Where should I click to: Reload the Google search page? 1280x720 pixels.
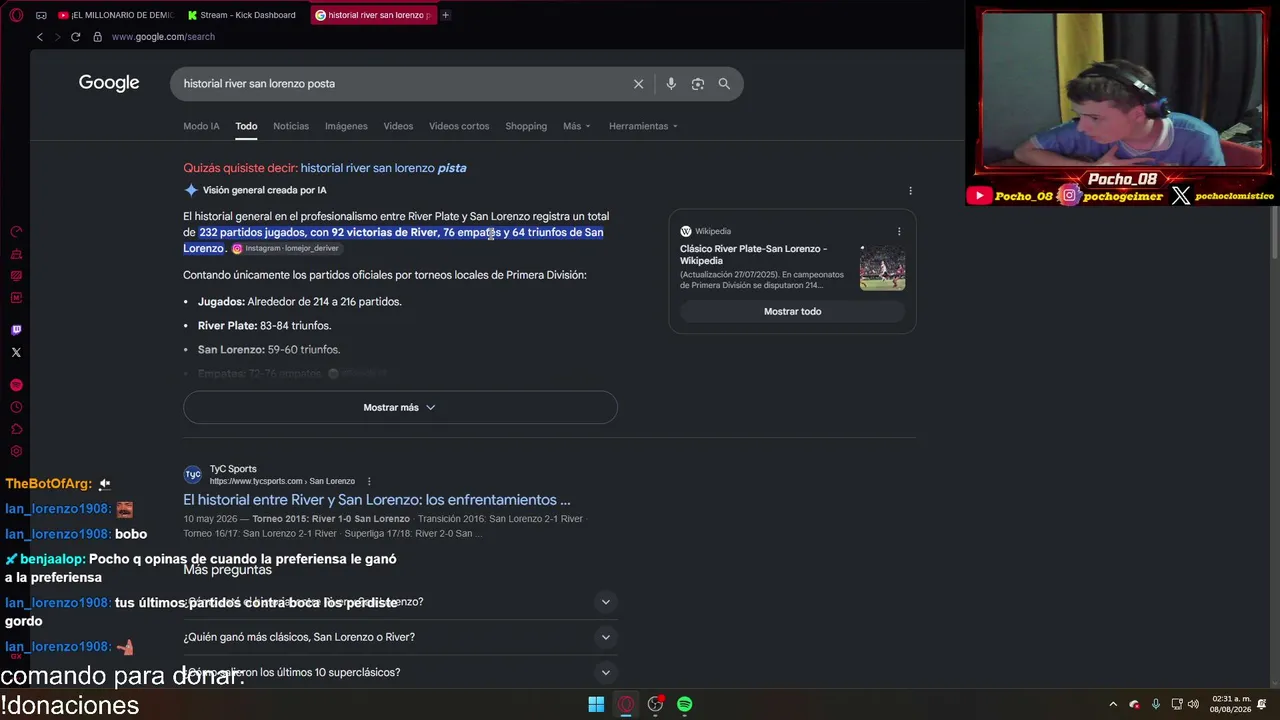pyautogui.click(x=75, y=37)
